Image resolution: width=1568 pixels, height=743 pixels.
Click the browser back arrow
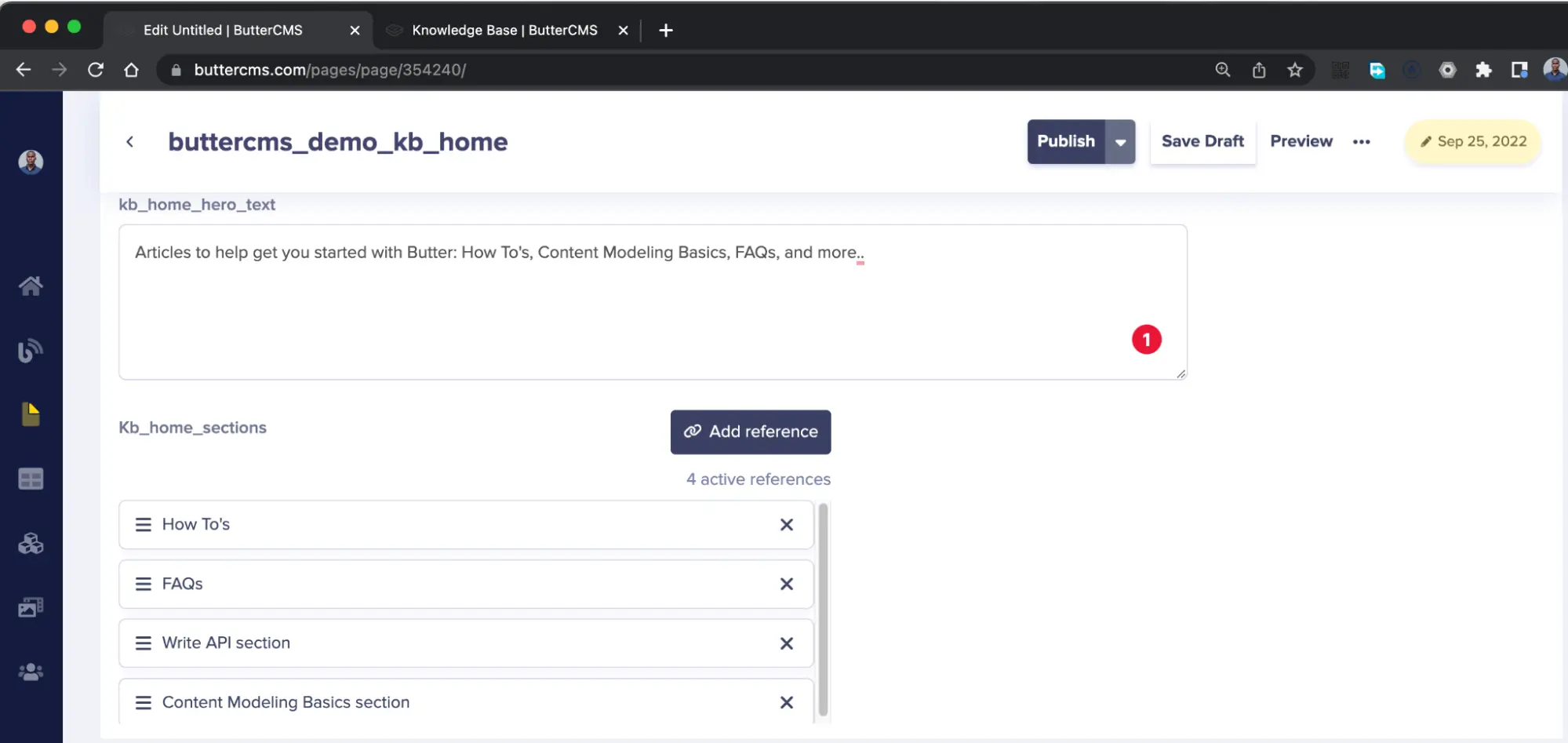coord(24,70)
